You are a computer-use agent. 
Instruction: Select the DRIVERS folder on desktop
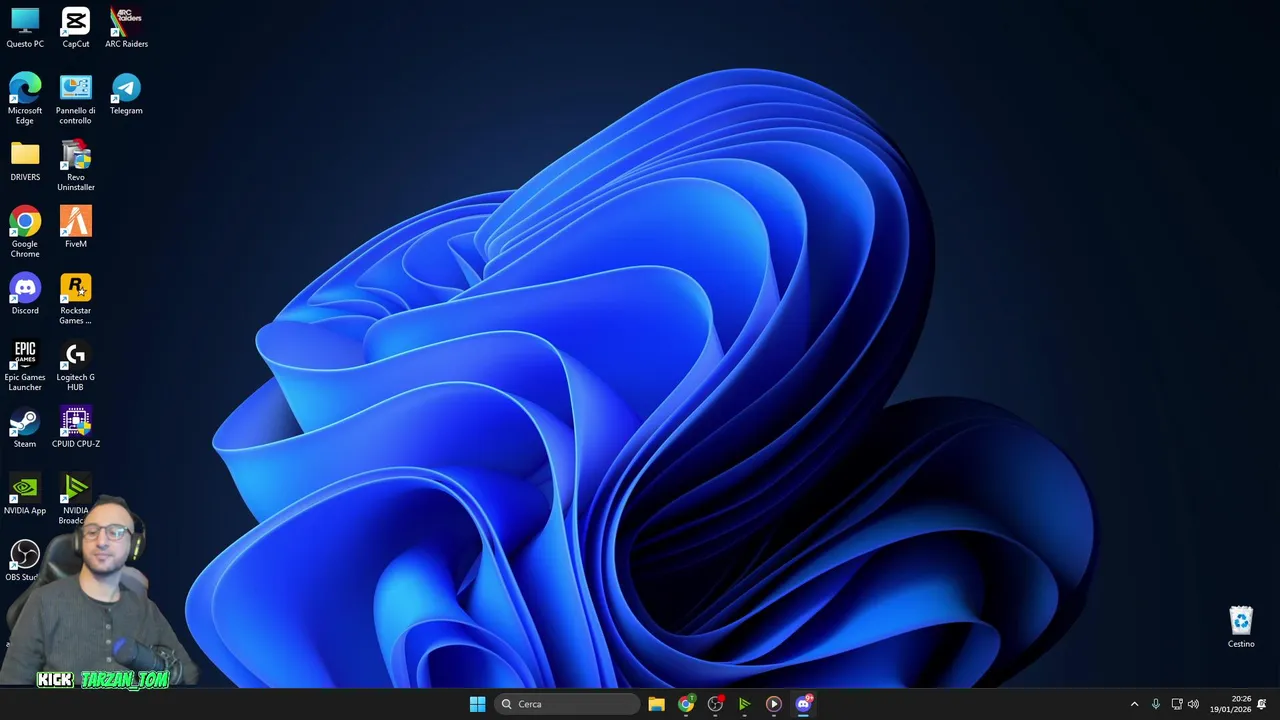25,161
